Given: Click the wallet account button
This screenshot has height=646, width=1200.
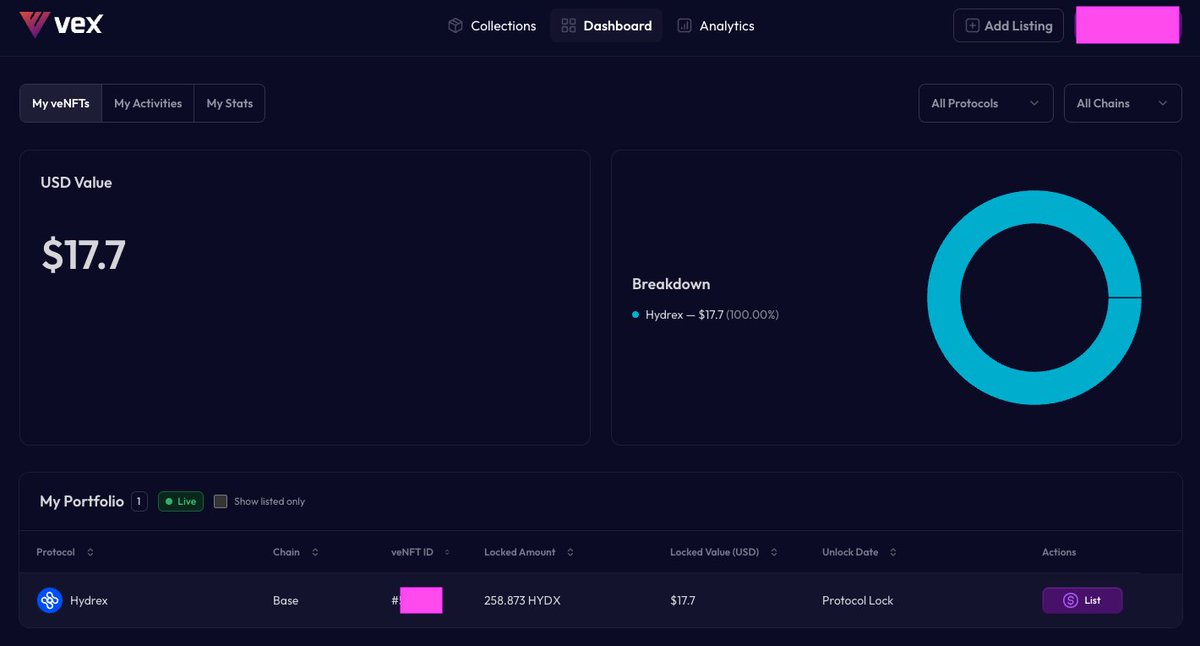Looking at the screenshot, I should [1128, 25].
